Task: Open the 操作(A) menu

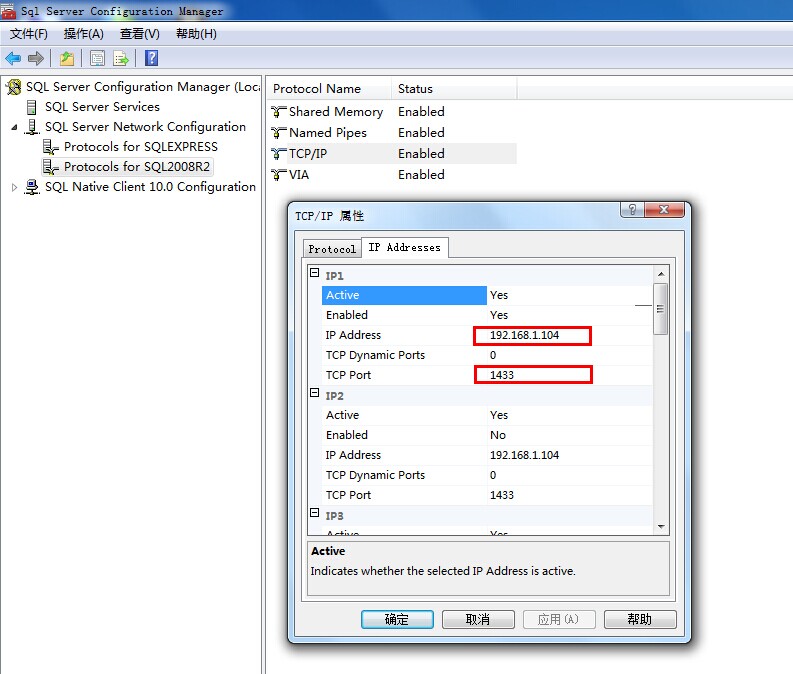Action: (84, 34)
